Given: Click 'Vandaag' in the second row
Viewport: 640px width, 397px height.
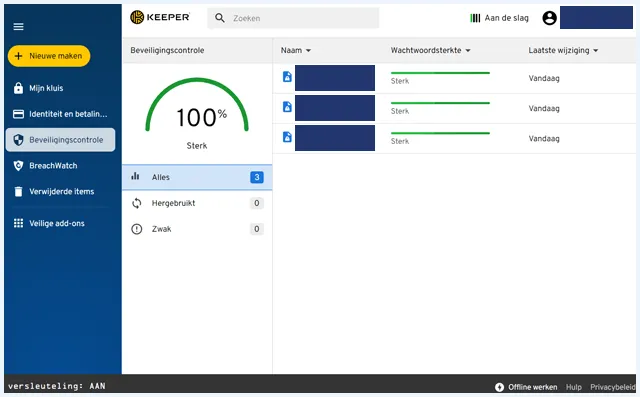Looking at the screenshot, I should [544, 109].
